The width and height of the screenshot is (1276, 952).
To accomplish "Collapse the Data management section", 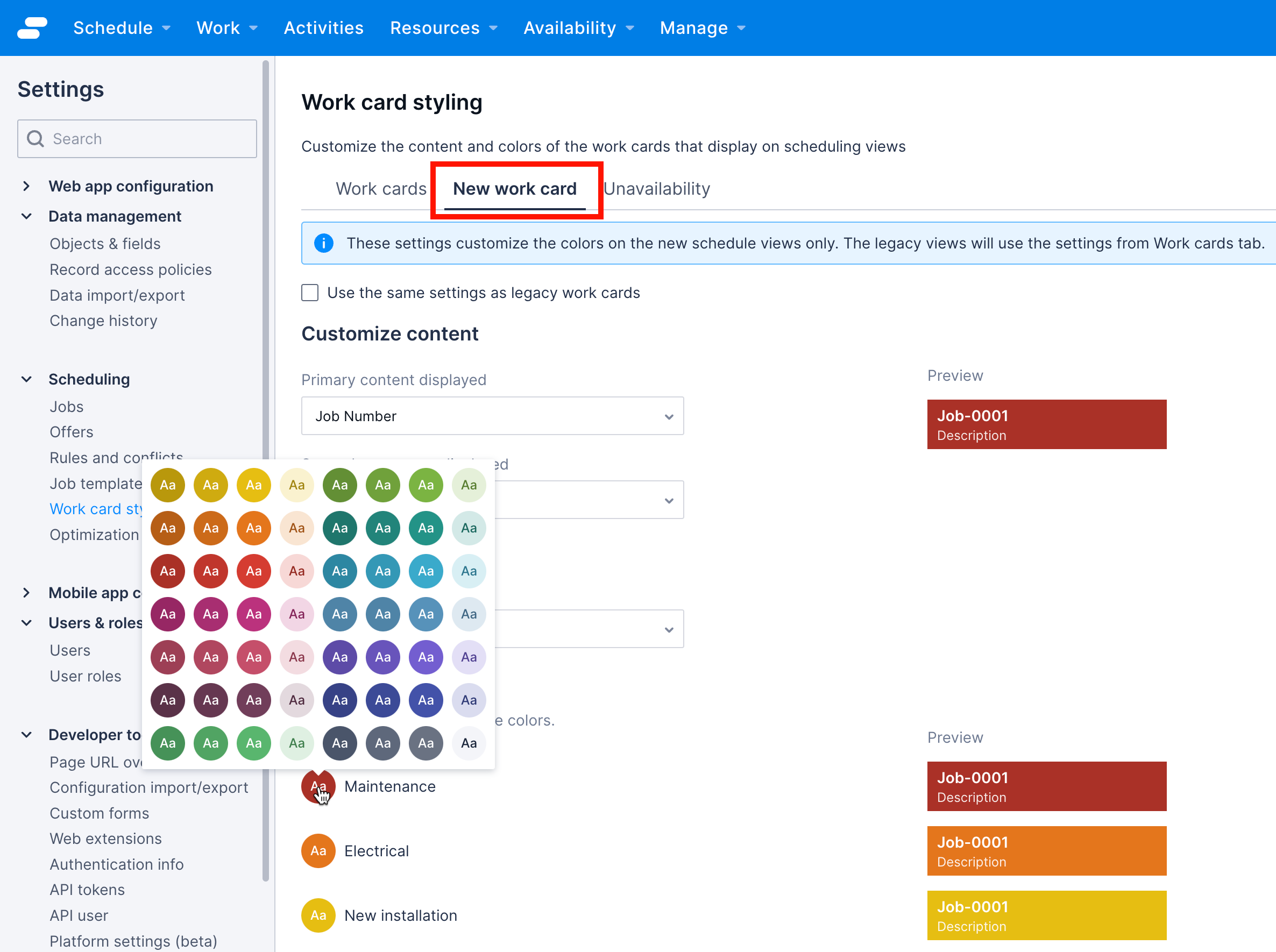I will 26,216.
